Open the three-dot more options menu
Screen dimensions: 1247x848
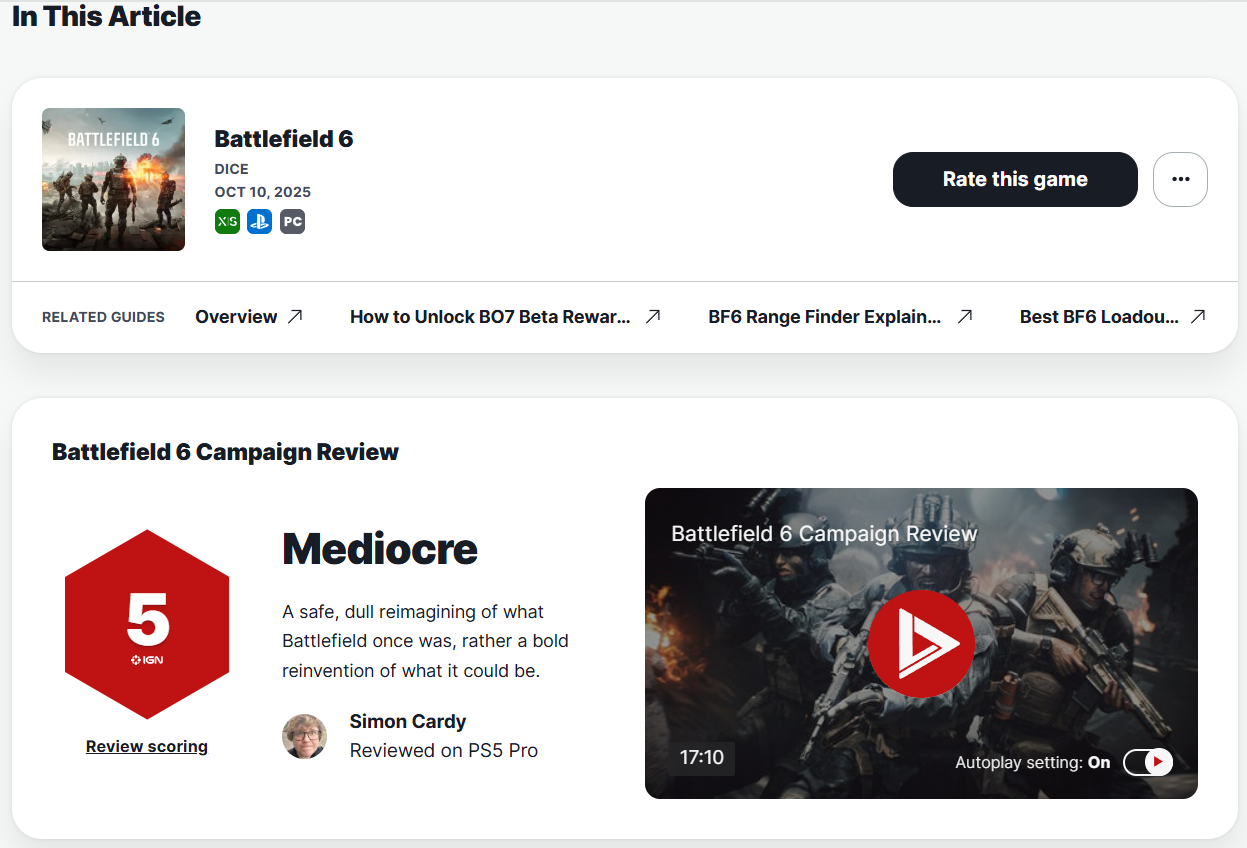[1180, 179]
